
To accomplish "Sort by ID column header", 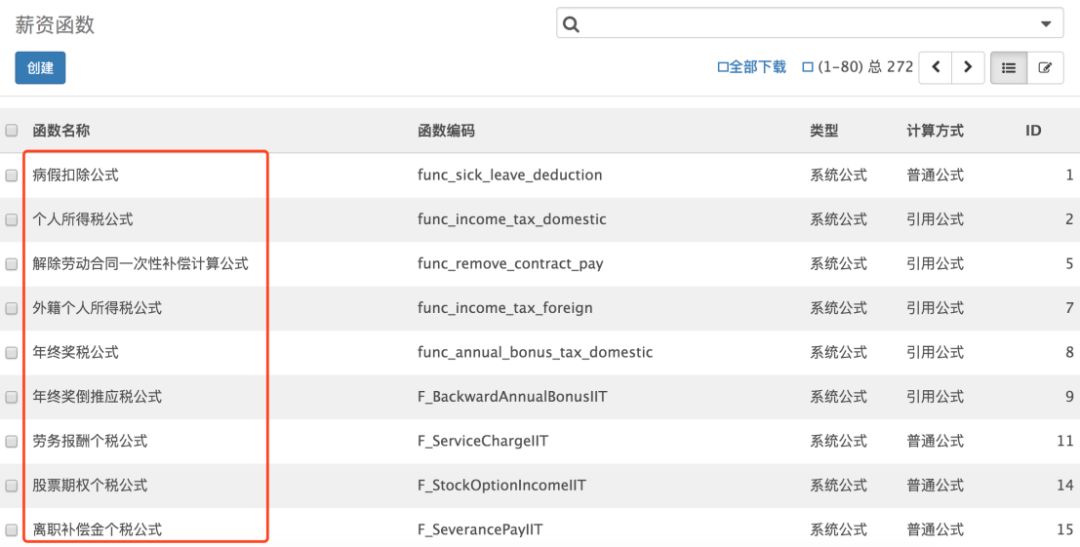I will tap(1033, 131).
